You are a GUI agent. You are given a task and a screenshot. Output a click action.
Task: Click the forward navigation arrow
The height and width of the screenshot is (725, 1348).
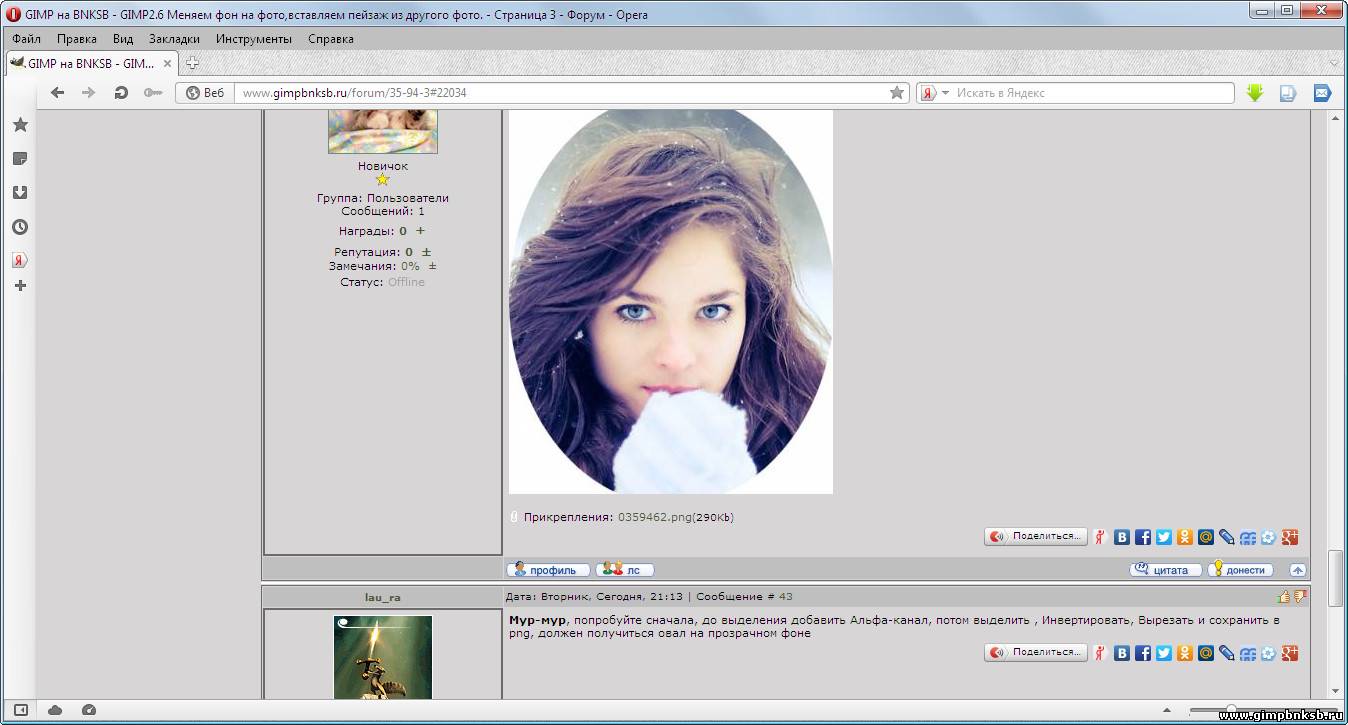88,93
